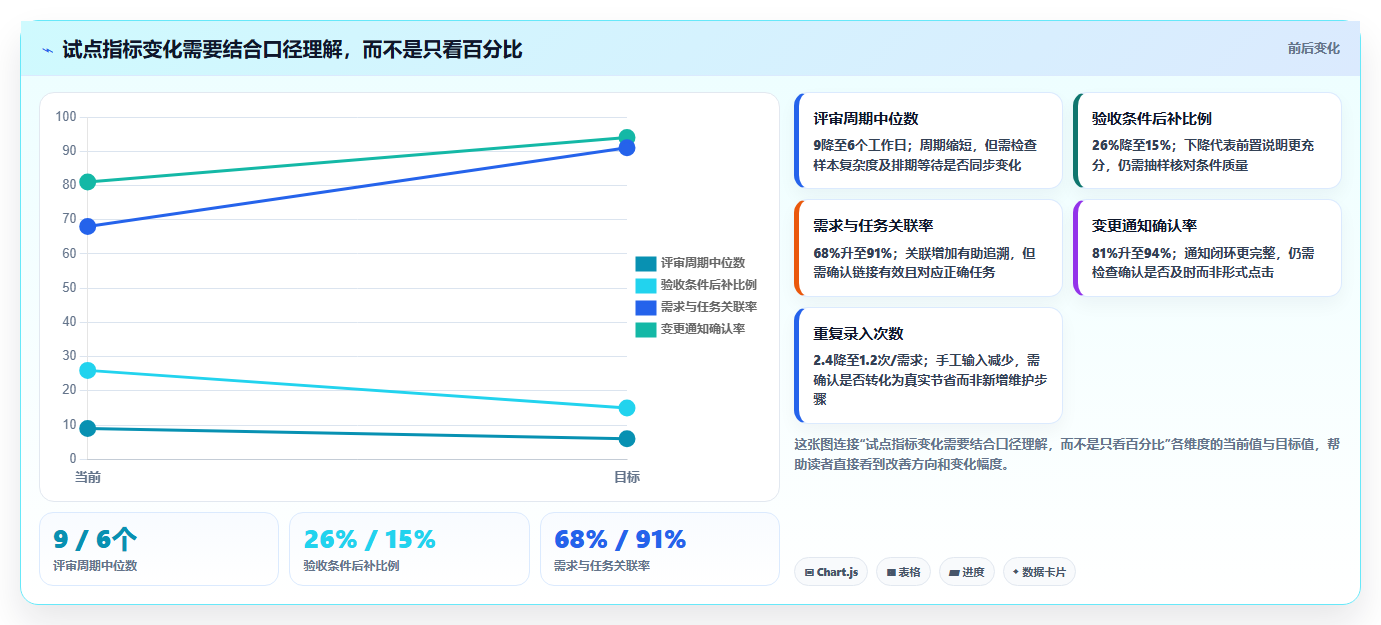Viewport: 1381px width, 625px height.
Task: Click the 数据卡片 chip
Action: click(1039, 572)
